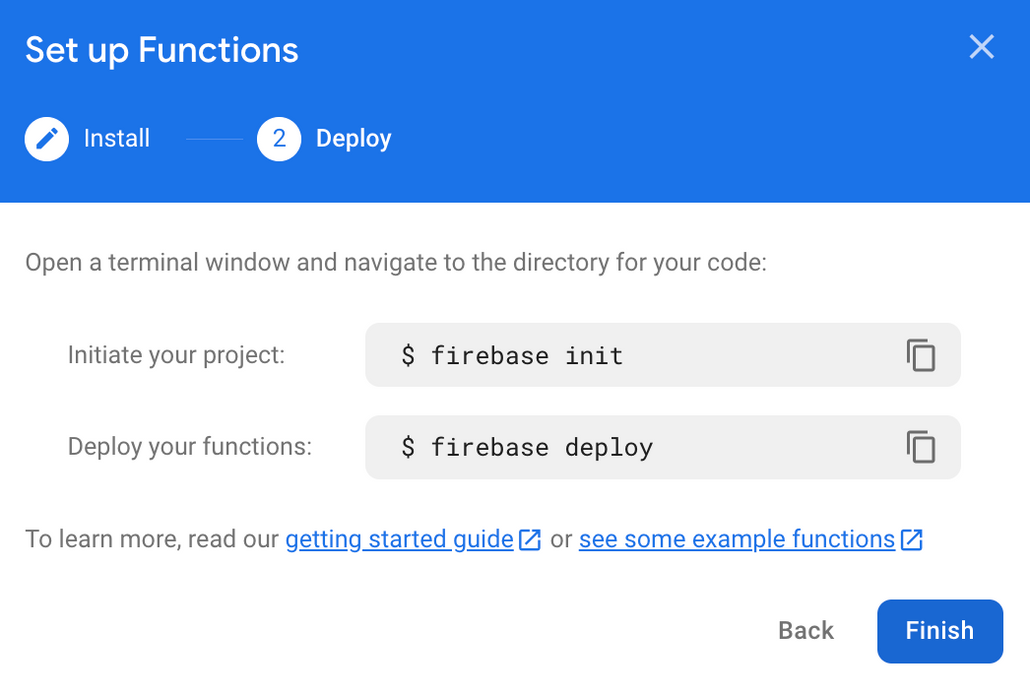Open the getting started guide link
Viewport: 1030px width, 683px height.
399,539
